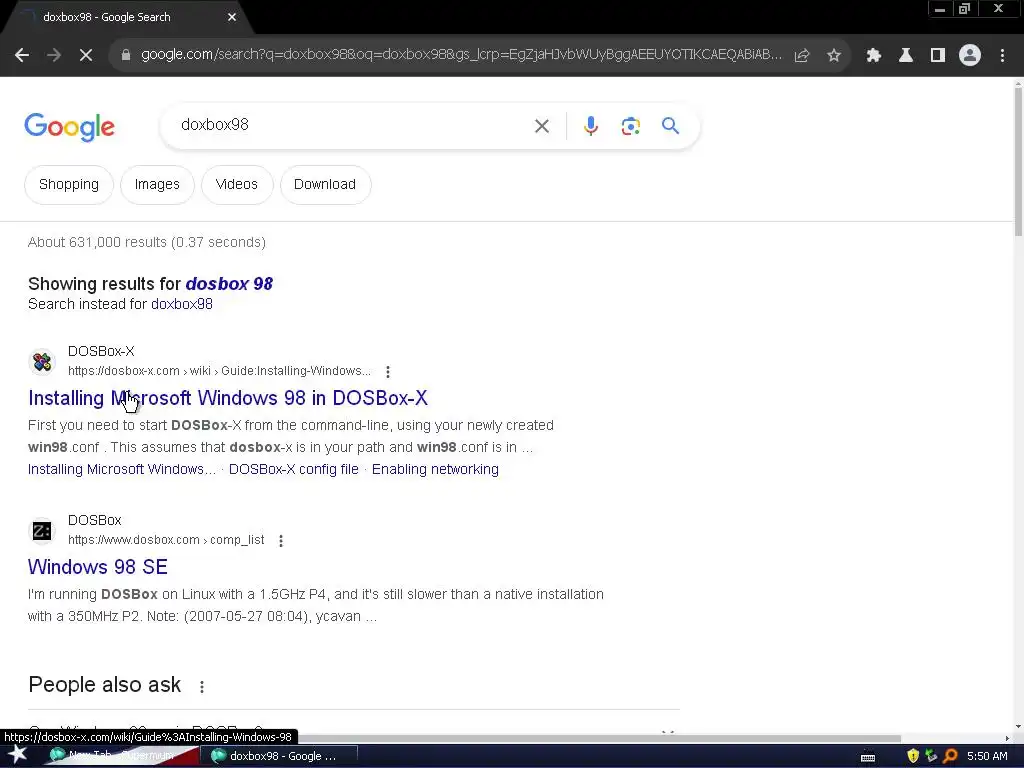Screen dimensions: 1024x768
Task: Search instead for doxbox98
Action: click(182, 304)
